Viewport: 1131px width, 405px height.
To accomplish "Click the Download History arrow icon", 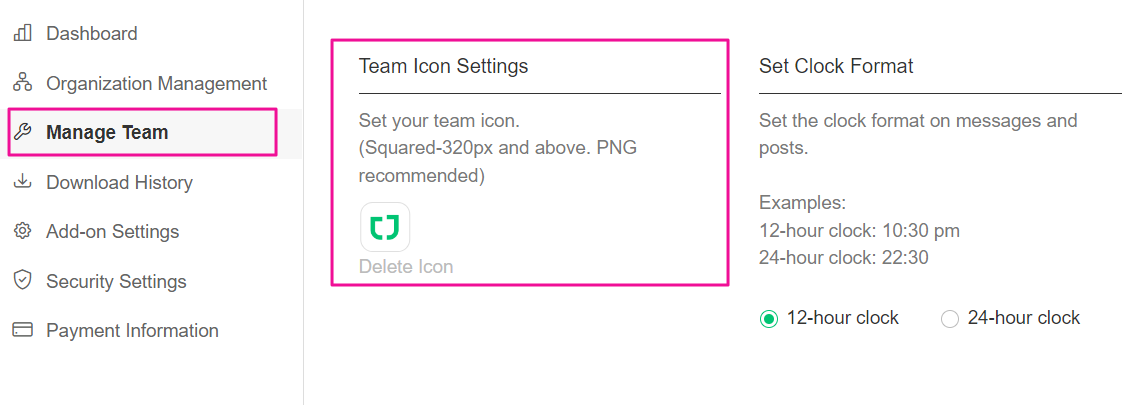I will (x=22, y=182).
